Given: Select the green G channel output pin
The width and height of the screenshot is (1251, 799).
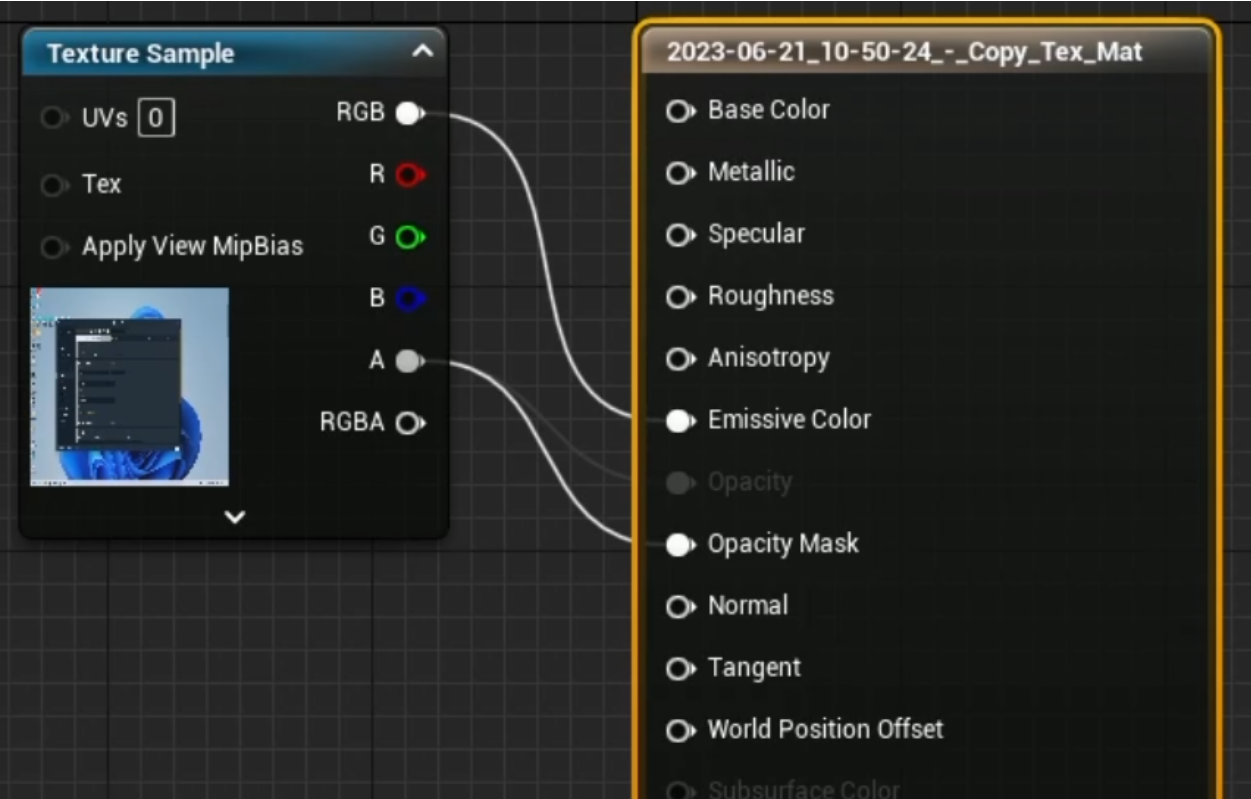Looking at the screenshot, I should [x=408, y=238].
